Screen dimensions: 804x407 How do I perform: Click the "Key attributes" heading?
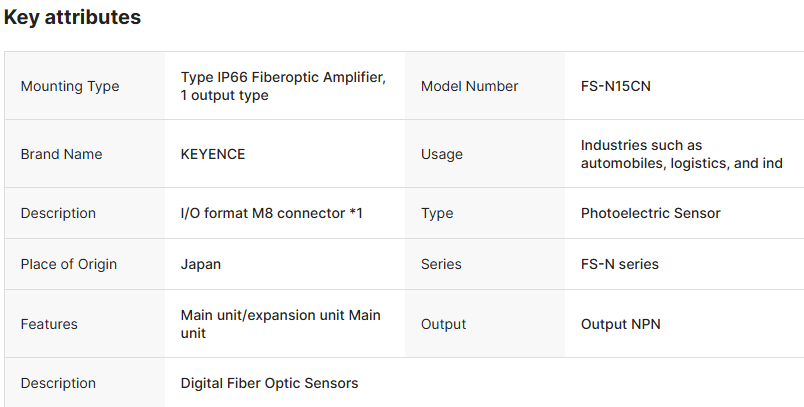click(72, 17)
